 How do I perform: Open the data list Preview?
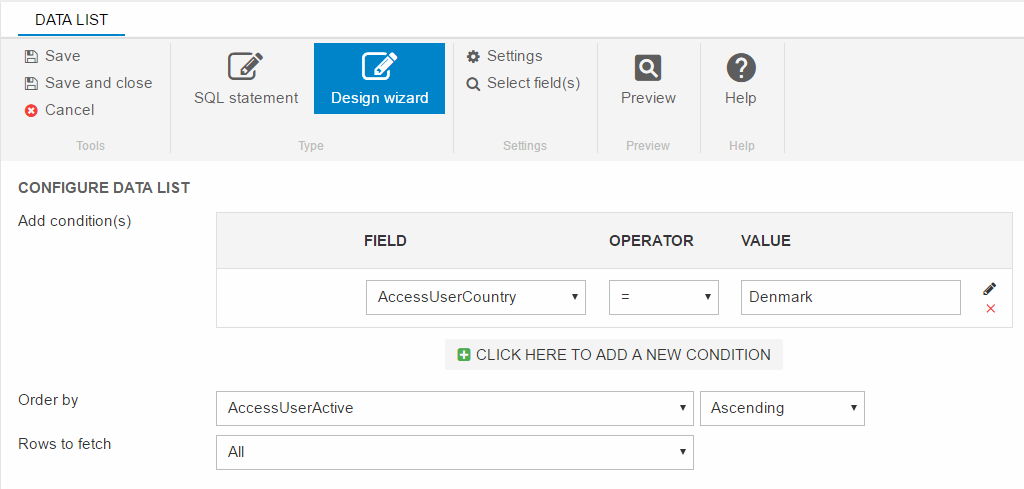(x=648, y=79)
